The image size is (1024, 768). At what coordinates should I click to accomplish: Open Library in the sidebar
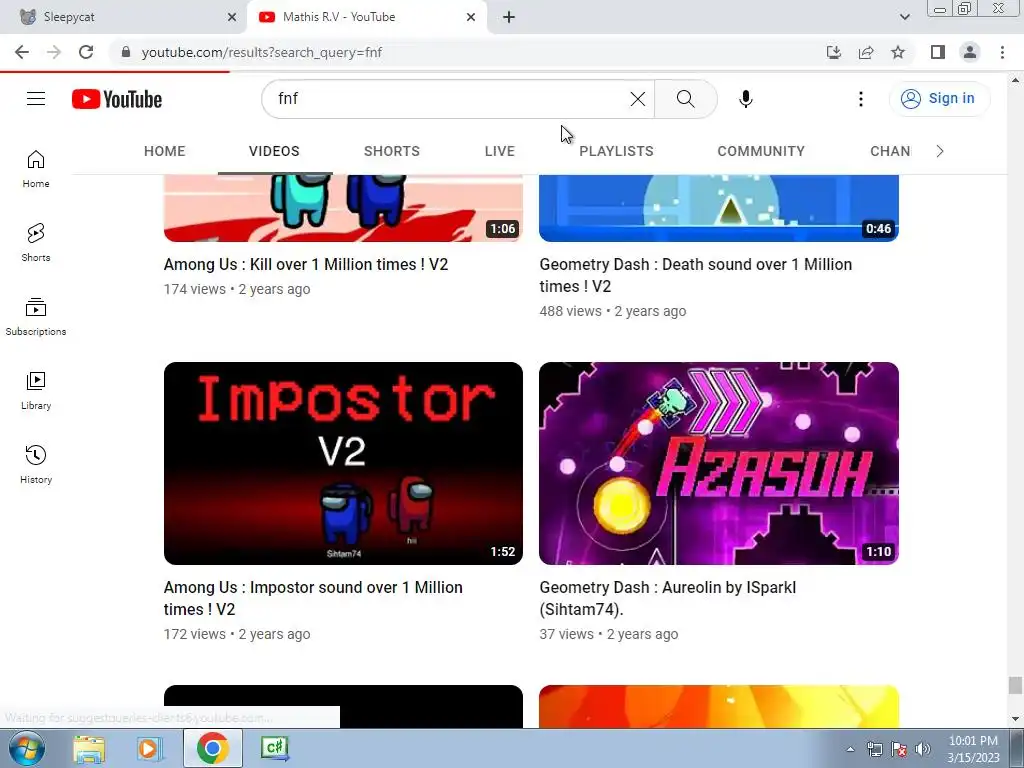tap(36, 391)
